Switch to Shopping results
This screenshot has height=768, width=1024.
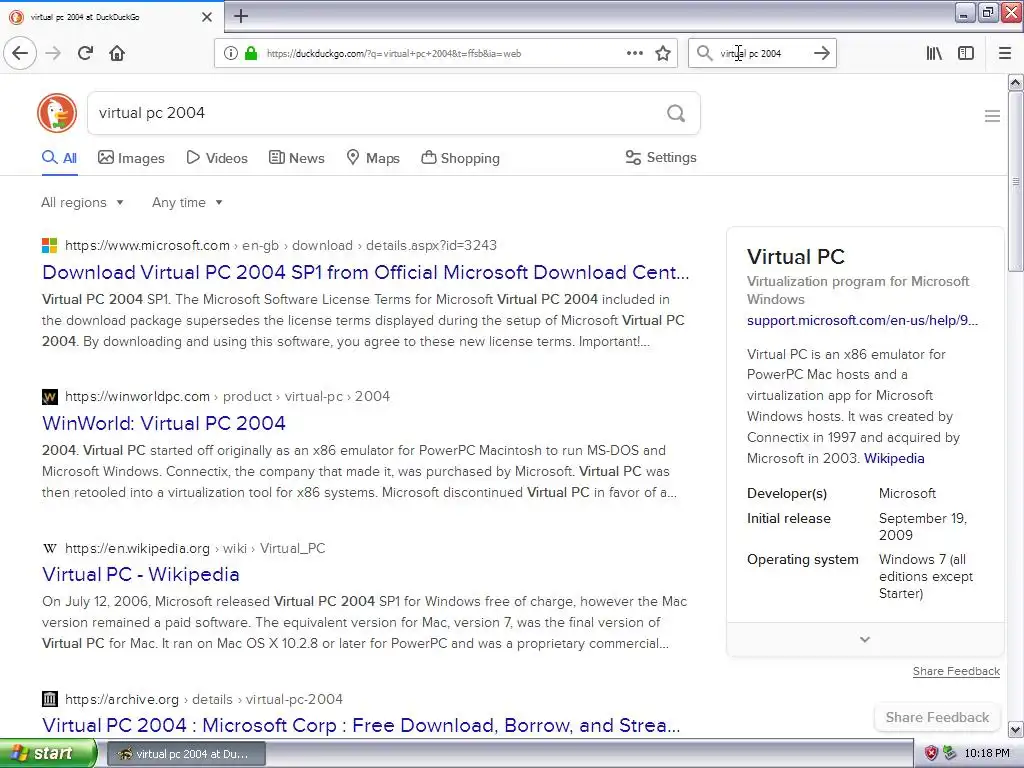[x=460, y=158]
